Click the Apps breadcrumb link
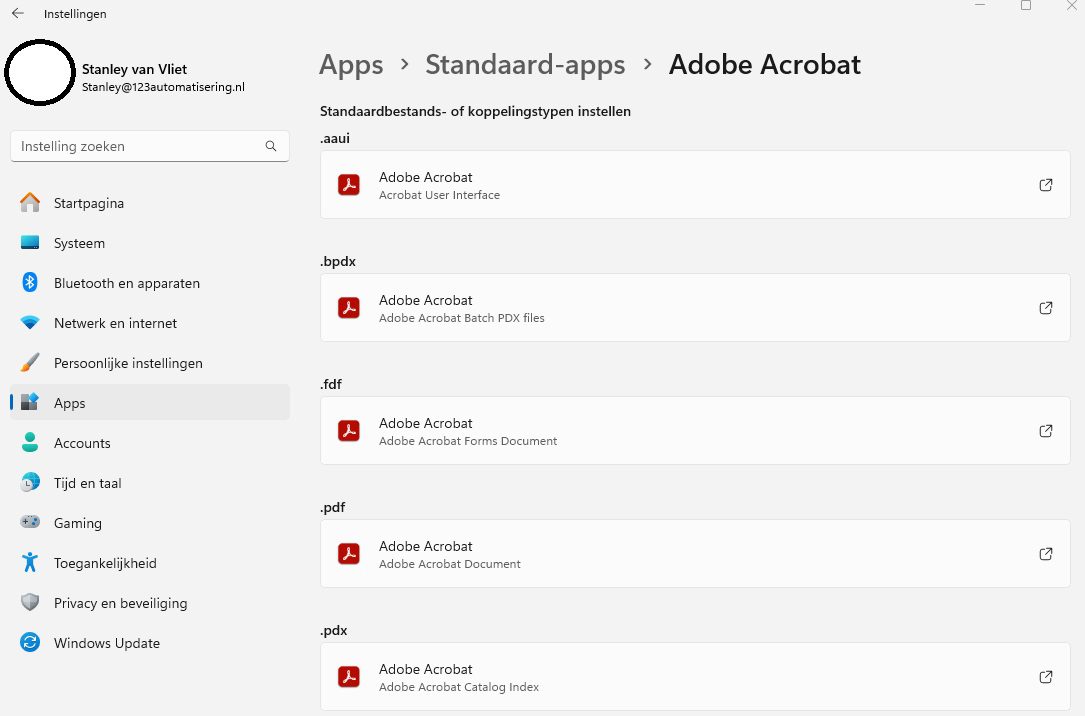The image size is (1085, 716). [351, 65]
